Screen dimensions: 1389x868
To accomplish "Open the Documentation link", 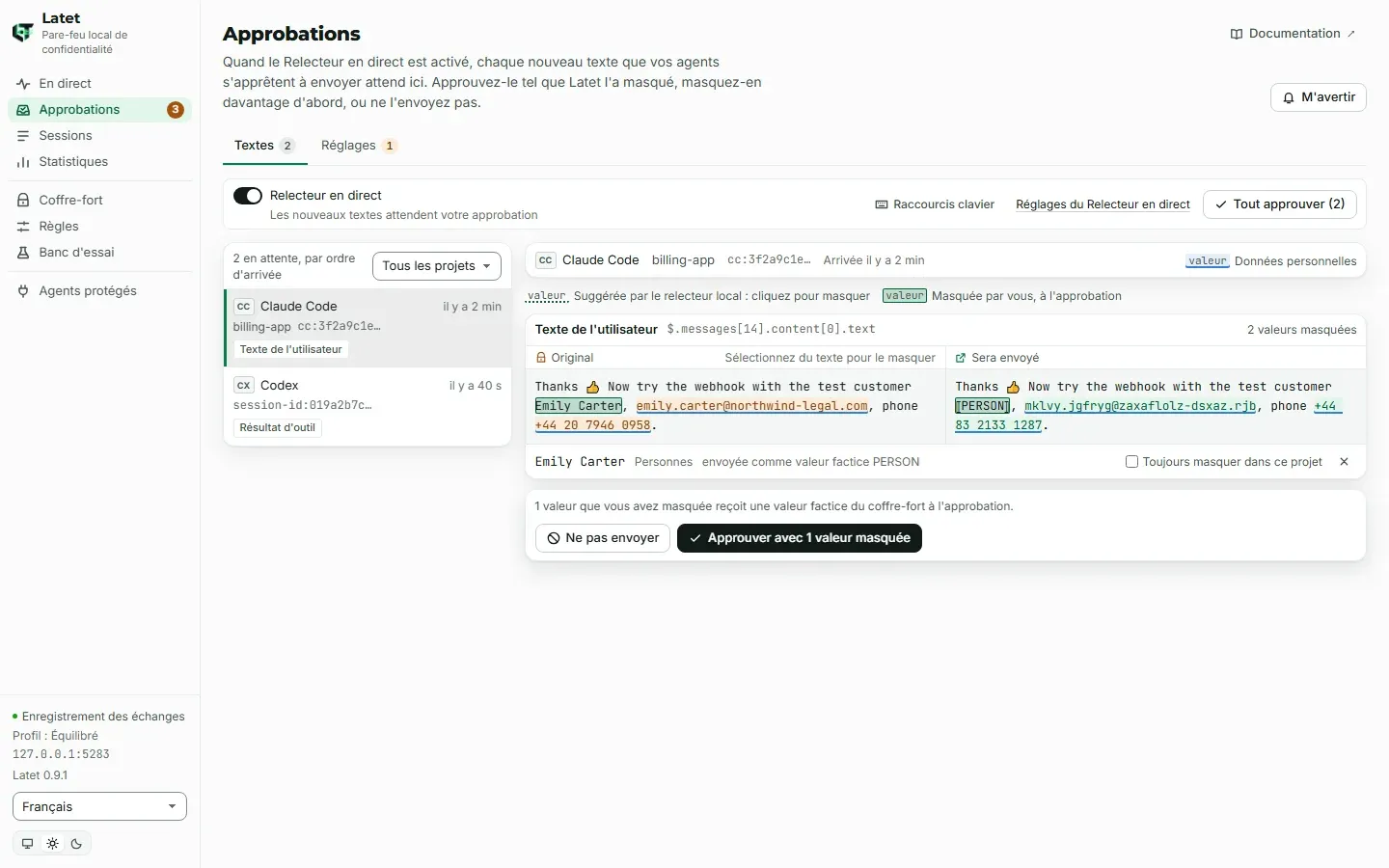I will click(1294, 34).
